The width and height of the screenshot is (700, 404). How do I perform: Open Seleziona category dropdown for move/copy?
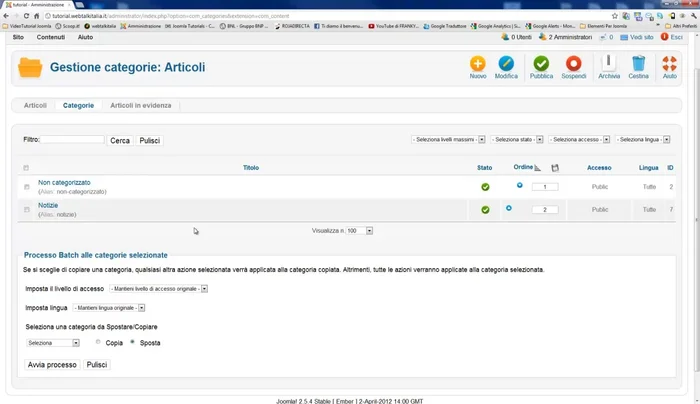53,343
